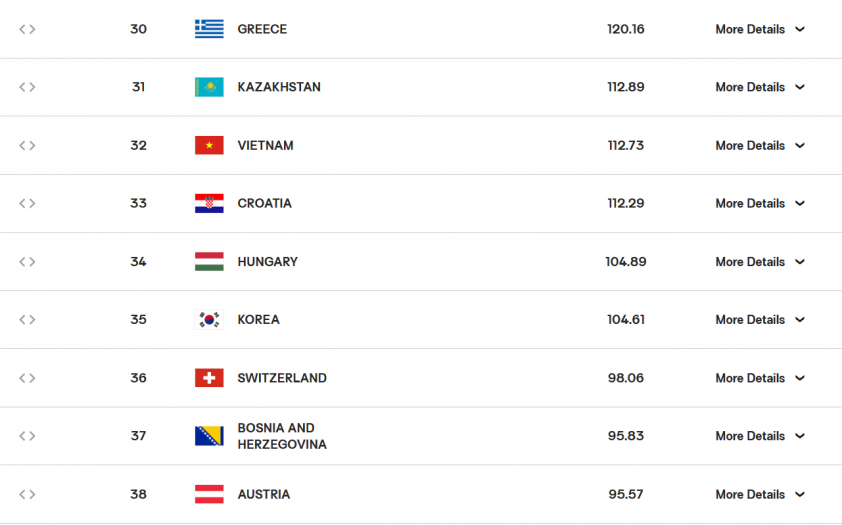Expand More Details for Austria

[760, 494]
